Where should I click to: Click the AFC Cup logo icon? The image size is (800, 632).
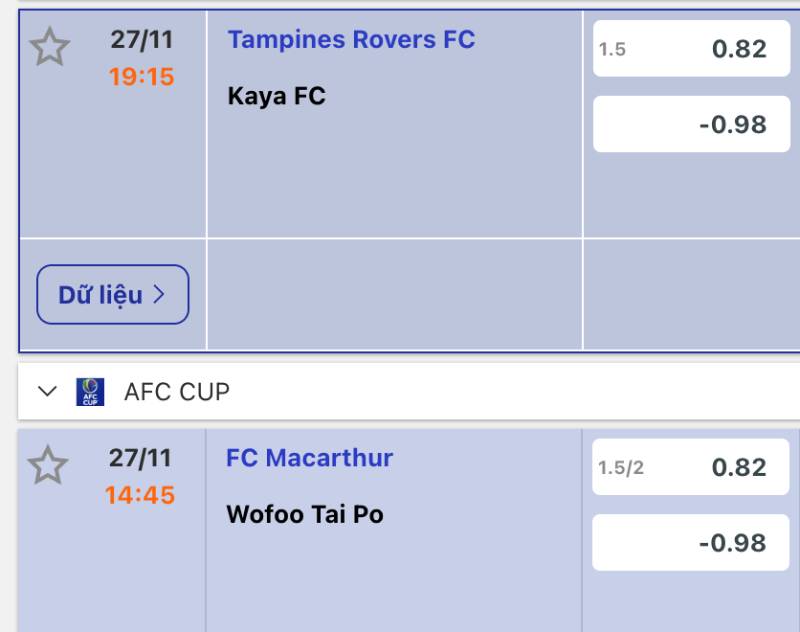[x=90, y=392]
